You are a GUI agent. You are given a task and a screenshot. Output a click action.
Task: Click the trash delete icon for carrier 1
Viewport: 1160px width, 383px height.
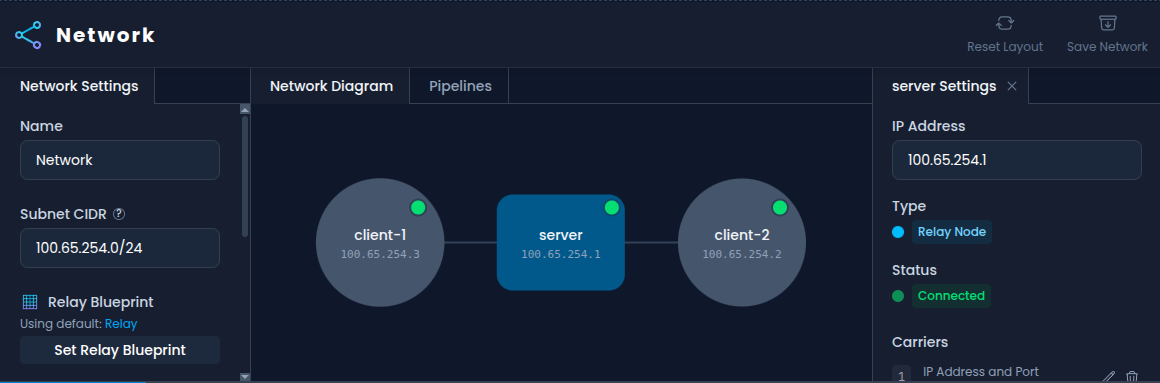click(x=1132, y=376)
